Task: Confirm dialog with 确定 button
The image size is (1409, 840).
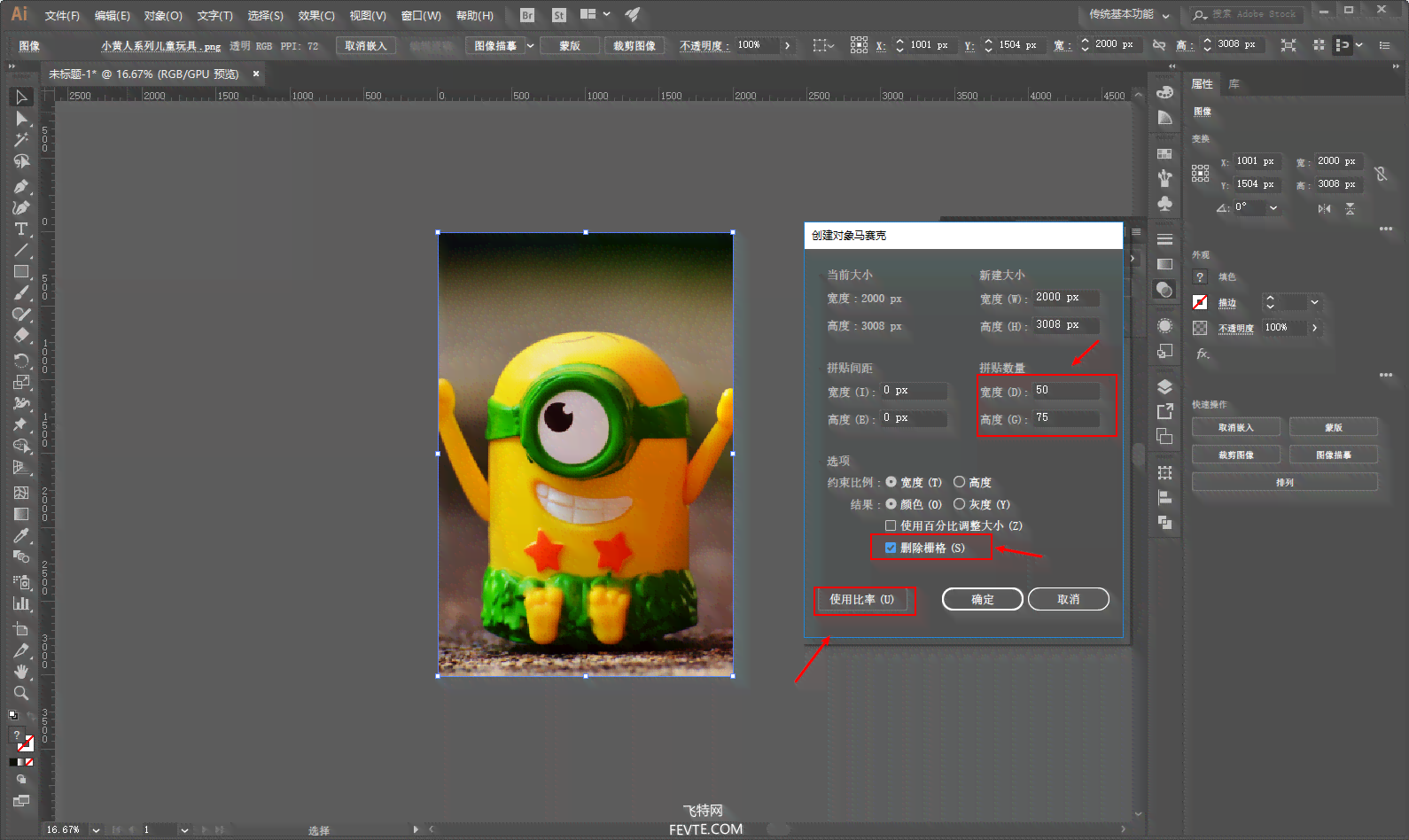Action: pos(983,600)
